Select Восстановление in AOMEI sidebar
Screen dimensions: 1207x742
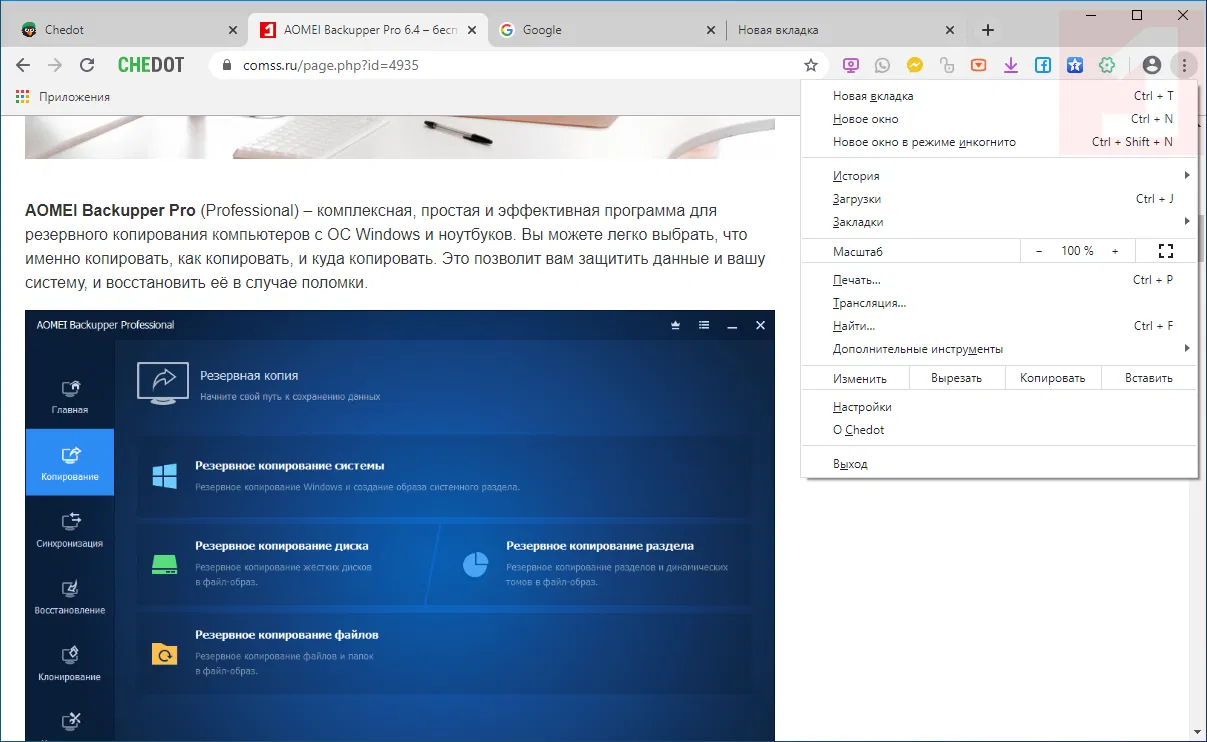click(70, 596)
